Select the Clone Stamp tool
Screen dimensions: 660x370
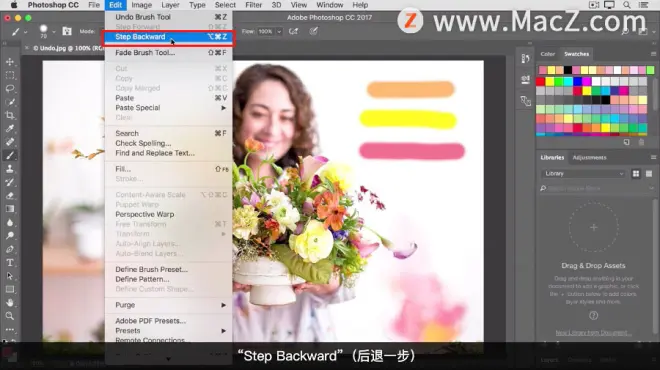click(10, 169)
